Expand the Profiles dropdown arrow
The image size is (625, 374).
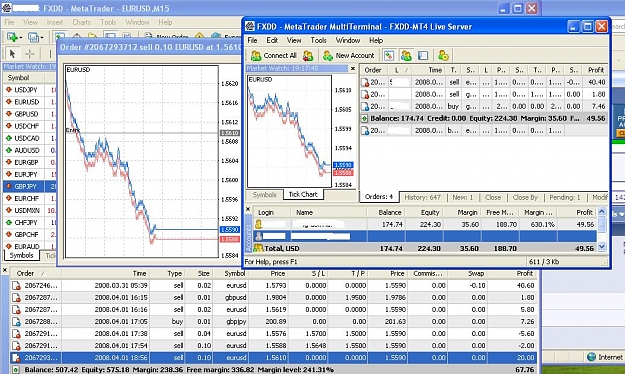pos(41,37)
